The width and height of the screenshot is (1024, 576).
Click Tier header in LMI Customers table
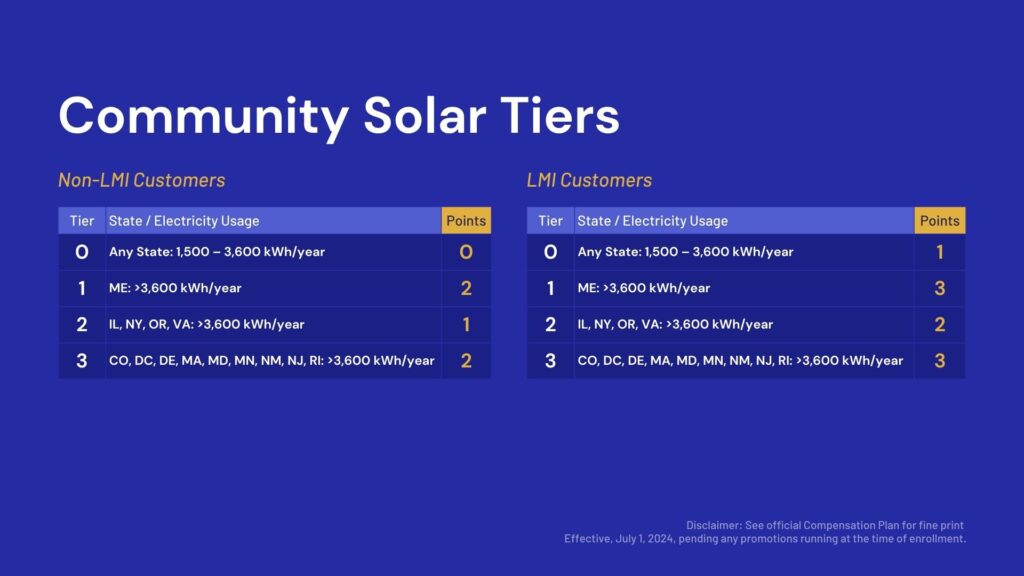pyautogui.click(x=551, y=221)
